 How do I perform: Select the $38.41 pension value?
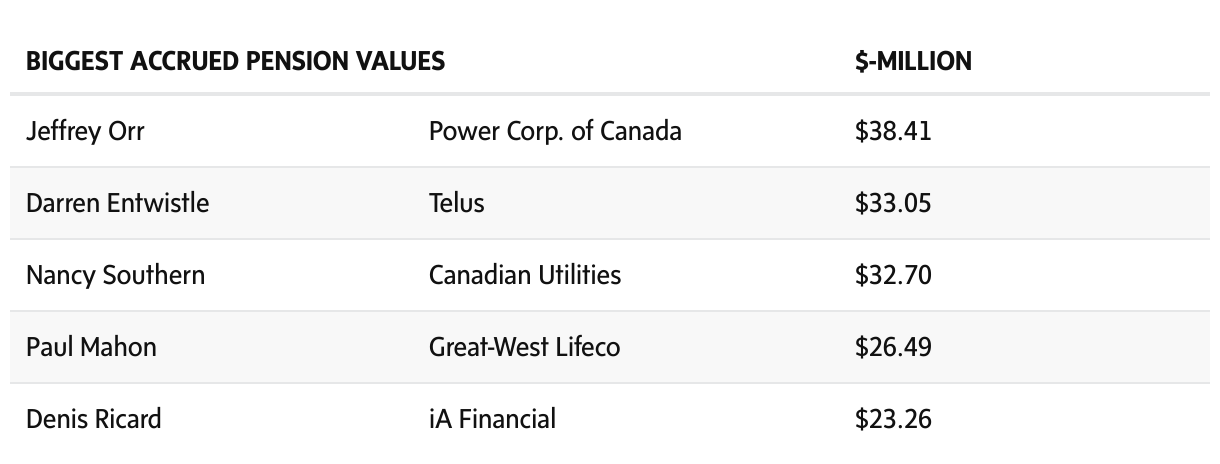pos(893,131)
